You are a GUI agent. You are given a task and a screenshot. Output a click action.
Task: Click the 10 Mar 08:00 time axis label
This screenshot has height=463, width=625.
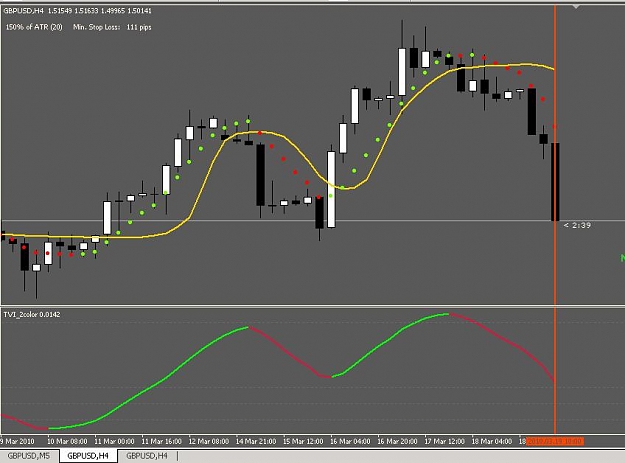[67, 441]
